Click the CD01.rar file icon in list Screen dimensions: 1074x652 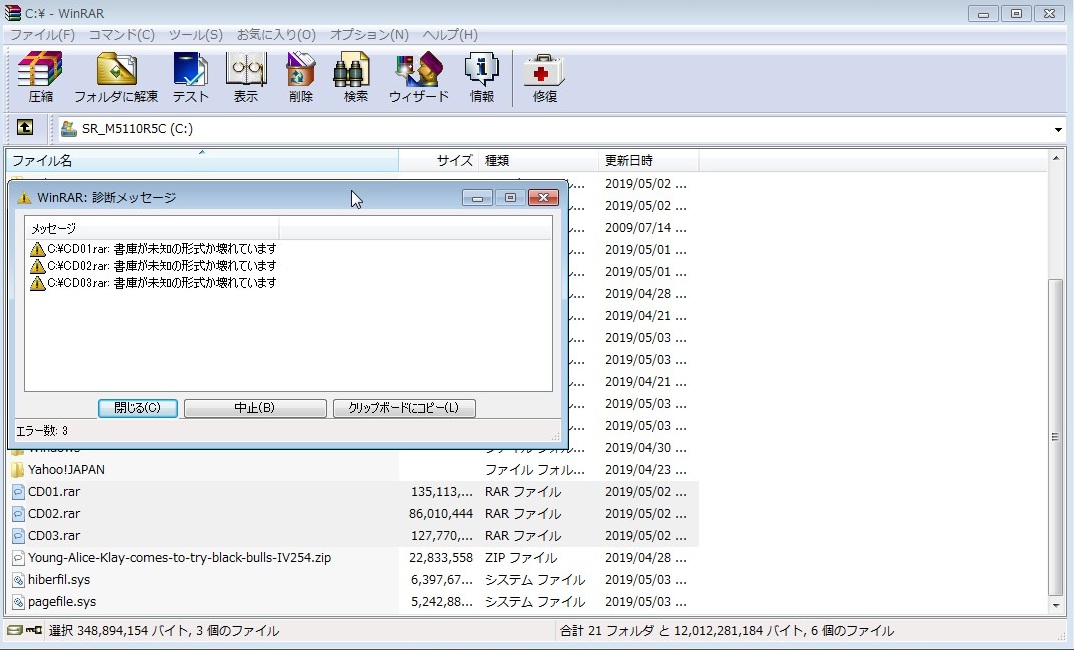[18, 492]
